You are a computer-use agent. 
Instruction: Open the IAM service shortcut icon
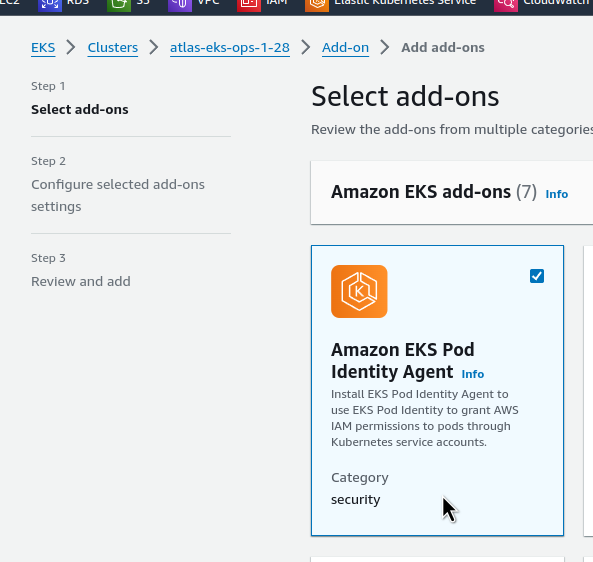click(x=249, y=5)
